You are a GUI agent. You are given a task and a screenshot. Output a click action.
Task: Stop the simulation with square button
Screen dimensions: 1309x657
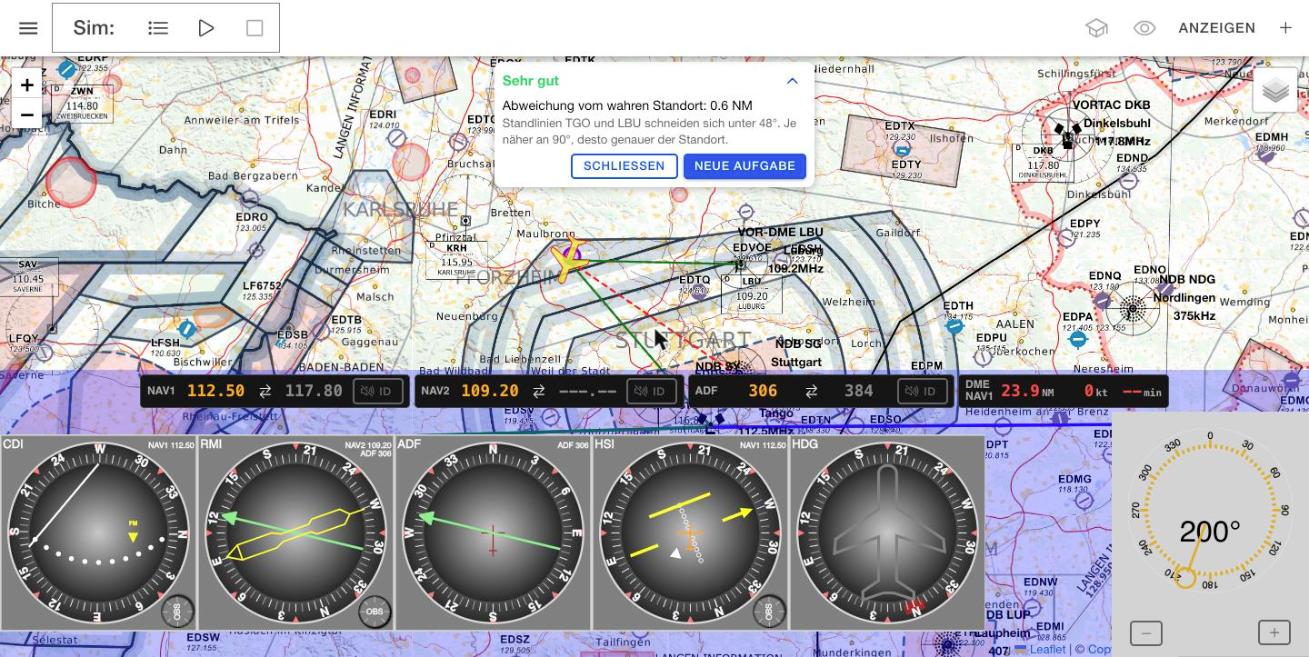tap(255, 28)
